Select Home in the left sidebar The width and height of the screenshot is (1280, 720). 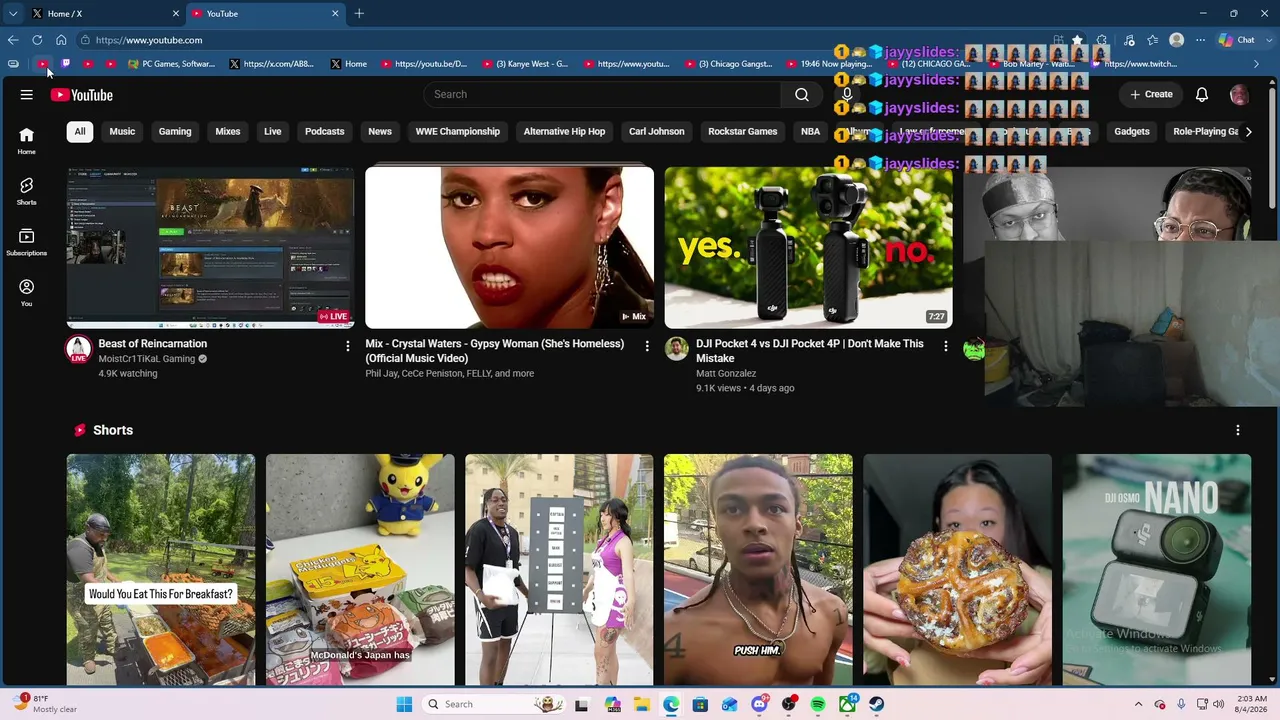click(x=26, y=140)
